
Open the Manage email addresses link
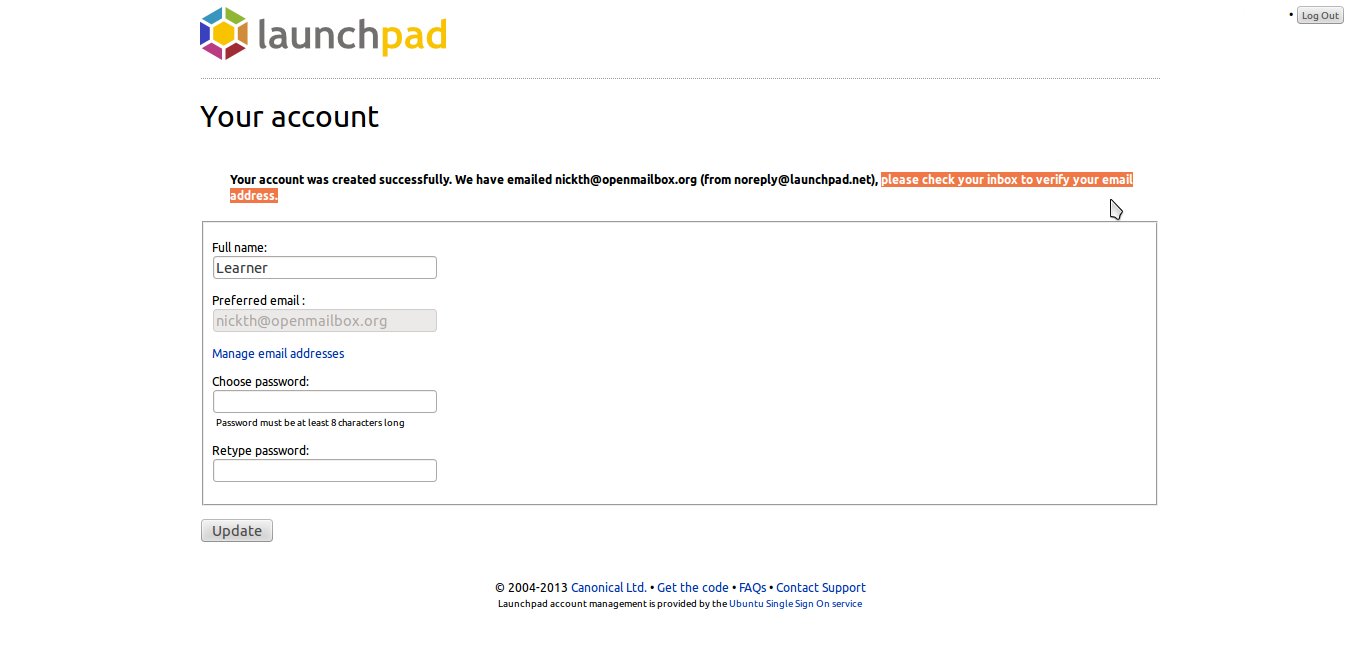click(278, 354)
